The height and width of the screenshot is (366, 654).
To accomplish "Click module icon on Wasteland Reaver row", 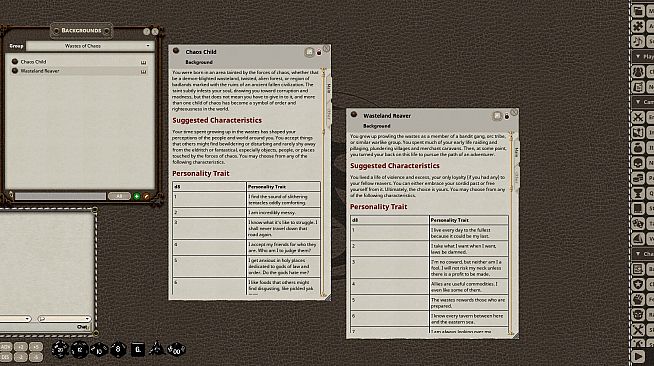I will point(143,71).
